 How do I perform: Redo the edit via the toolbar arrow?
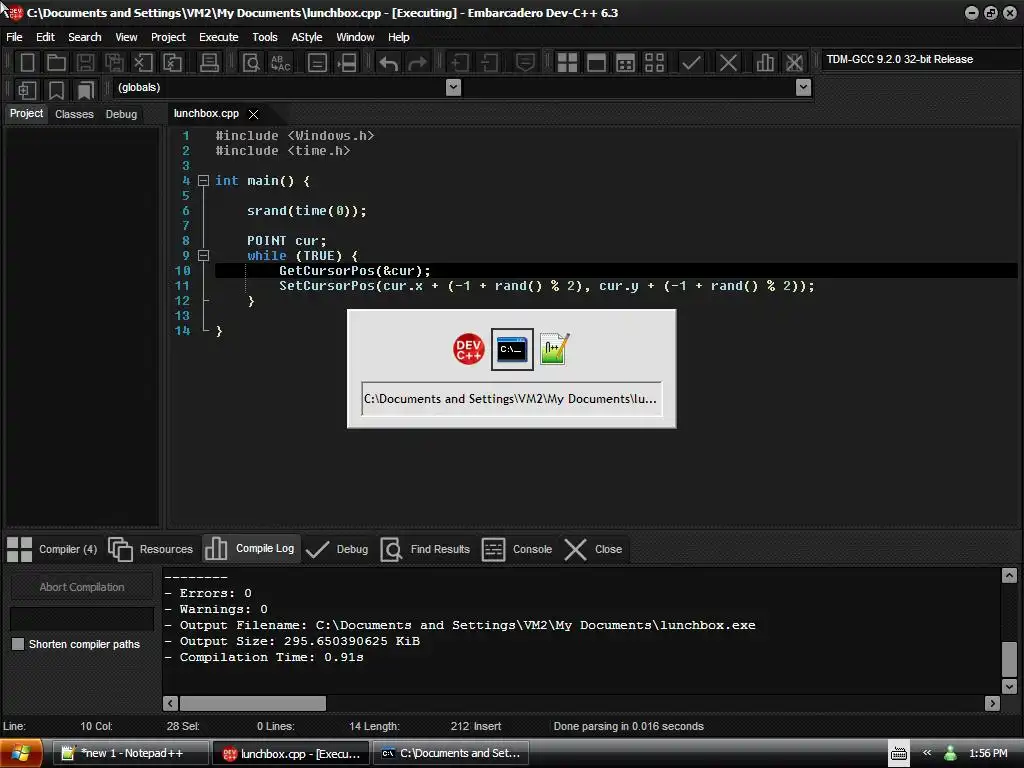tap(417, 63)
